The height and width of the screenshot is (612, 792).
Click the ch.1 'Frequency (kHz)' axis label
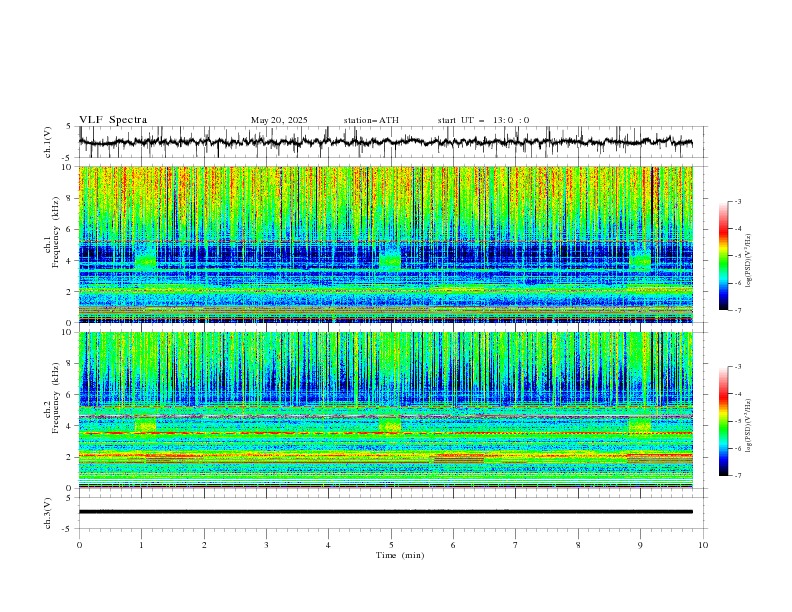[56, 232]
